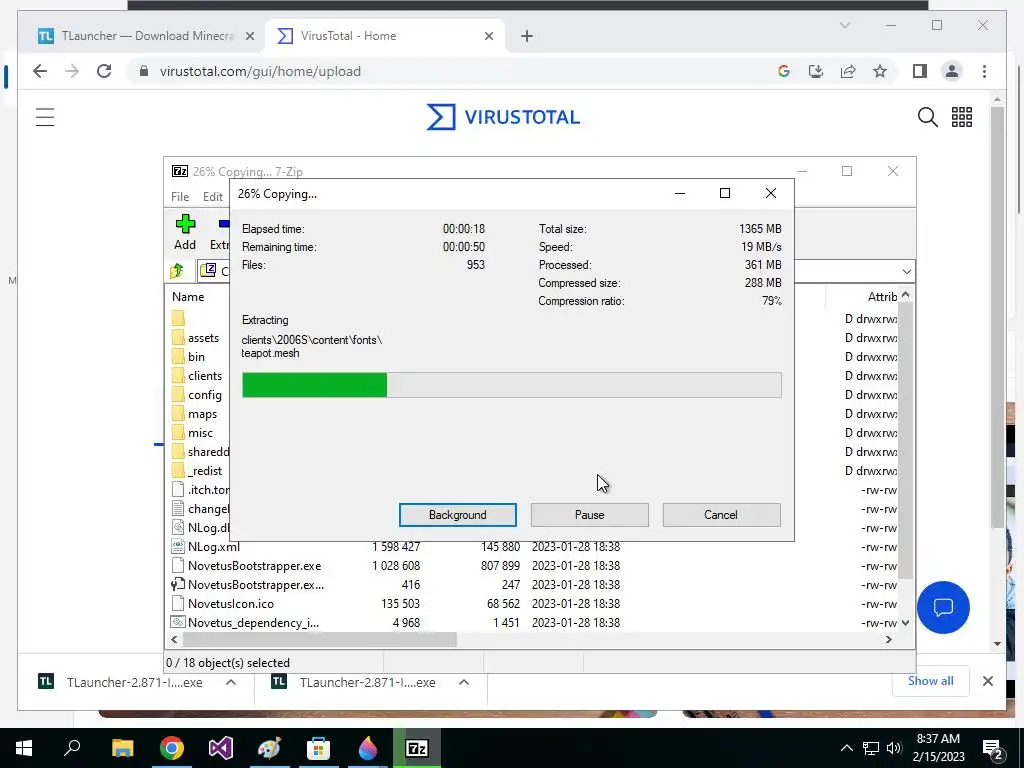Viewport: 1024px width, 768px height.
Task: Open the VirusTotal apps grid
Action: [x=962, y=117]
